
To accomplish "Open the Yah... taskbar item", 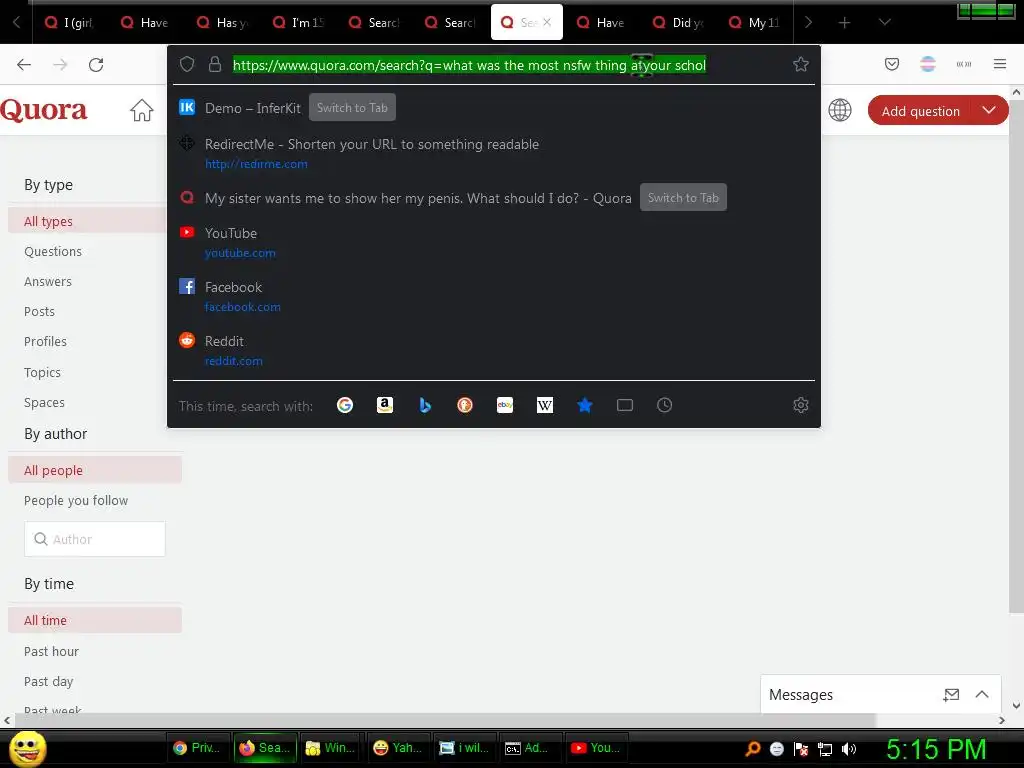I will (x=398, y=748).
